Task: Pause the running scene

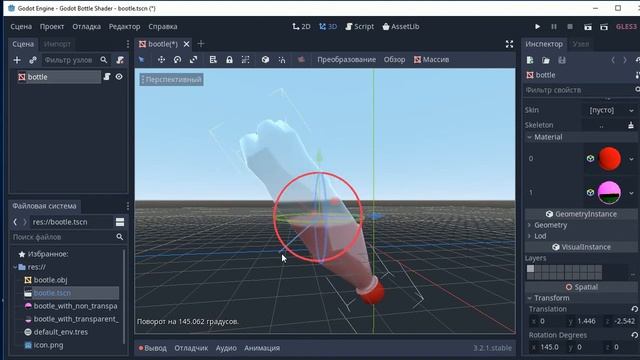Action: (554, 27)
